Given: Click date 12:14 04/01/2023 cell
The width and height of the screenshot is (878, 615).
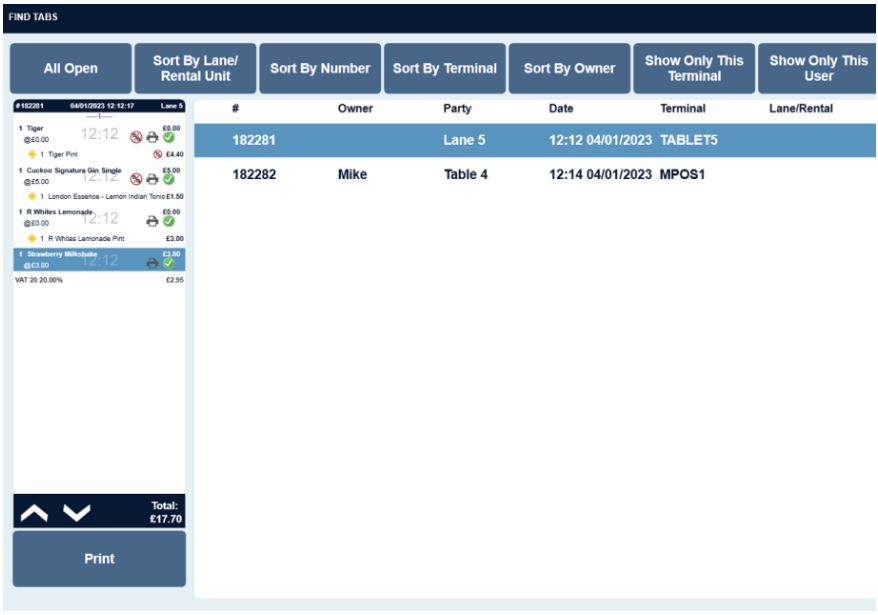Looking at the screenshot, I should pyautogui.click(x=600, y=174).
